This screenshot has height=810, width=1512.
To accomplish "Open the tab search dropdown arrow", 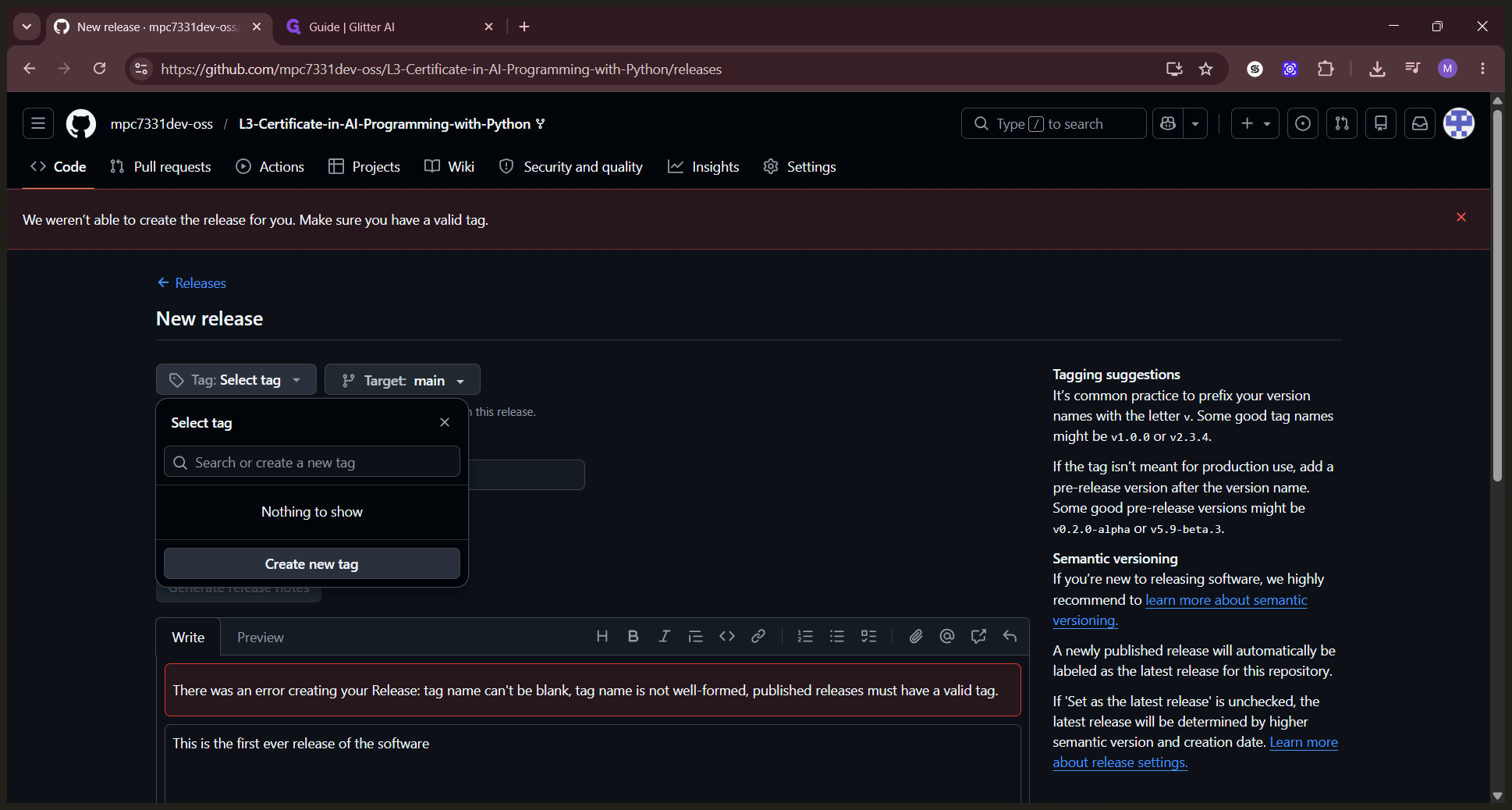I will pyautogui.click(x=27, y=27).
